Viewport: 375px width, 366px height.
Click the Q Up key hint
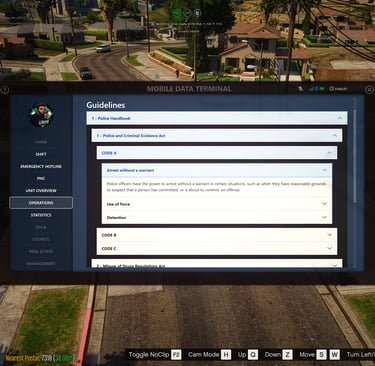253,355
